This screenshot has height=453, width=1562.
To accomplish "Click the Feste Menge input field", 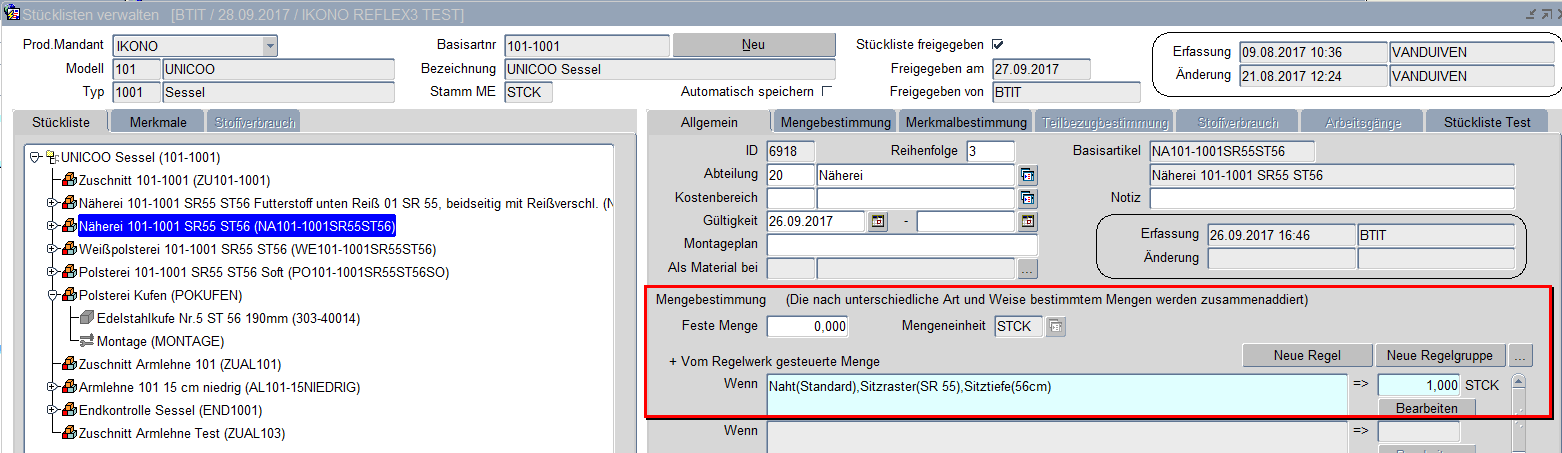I will pyautogui.click(x=808, y=326).
